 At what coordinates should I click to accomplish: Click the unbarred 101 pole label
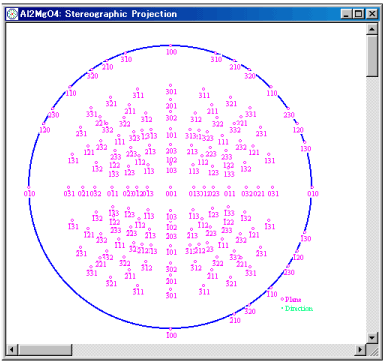[x=171, y=135]
